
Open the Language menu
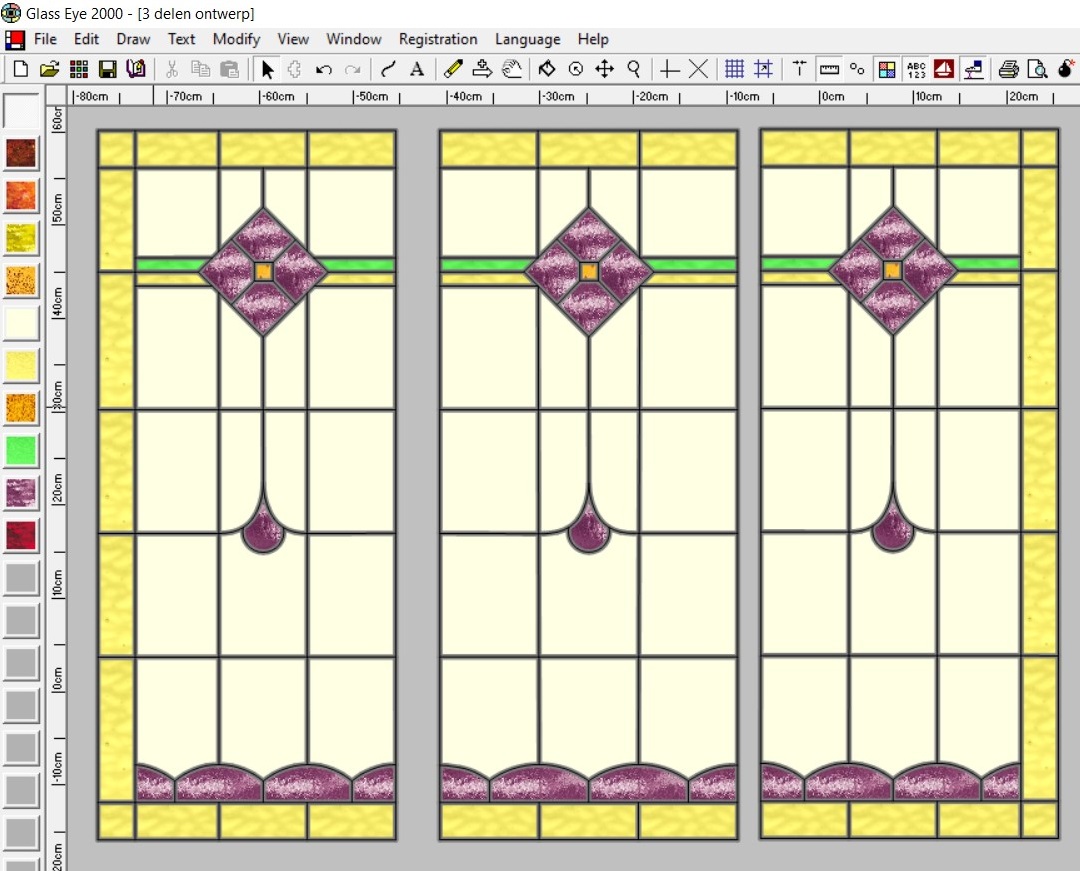527,39
